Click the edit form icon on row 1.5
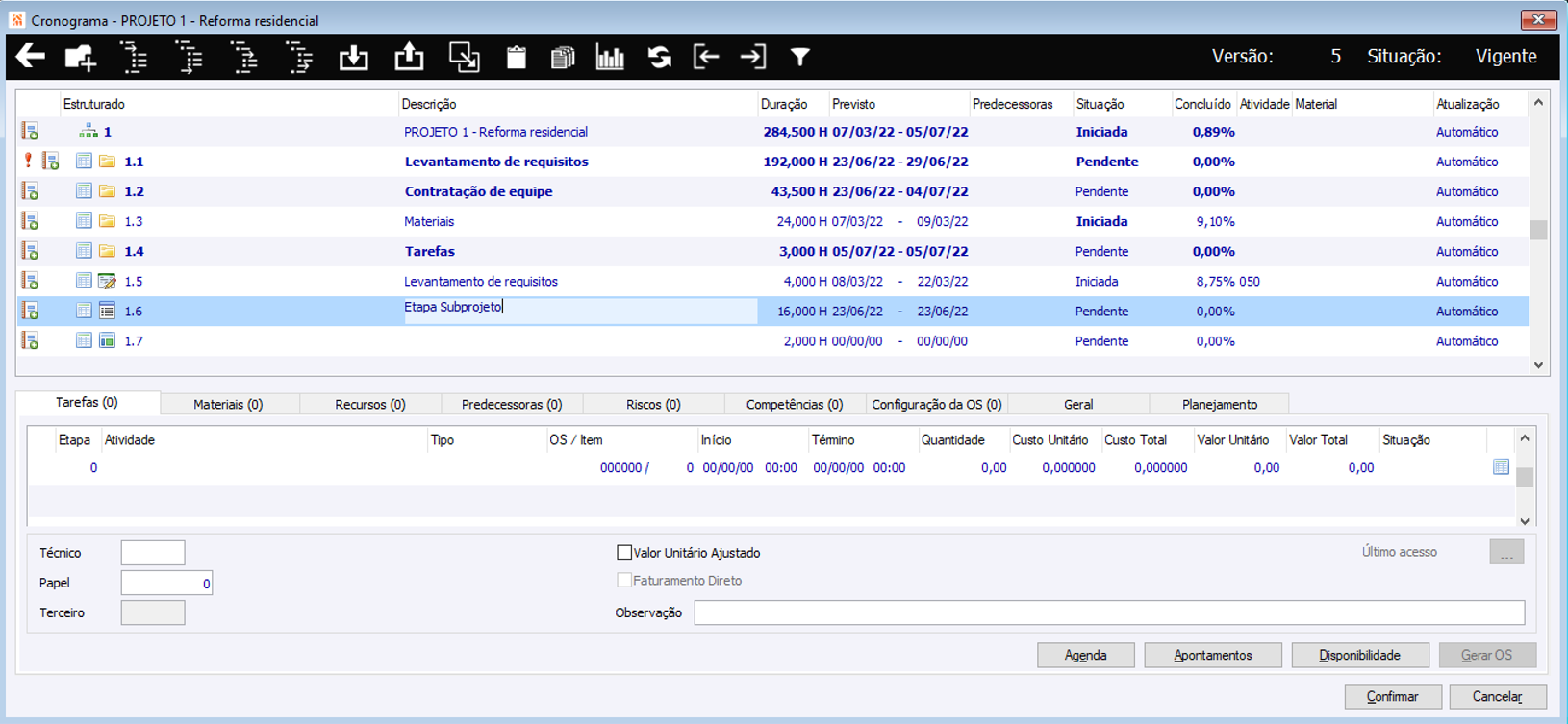Image resolution: width=1568 pixels, height=724 pixels. tap(107, 282)
